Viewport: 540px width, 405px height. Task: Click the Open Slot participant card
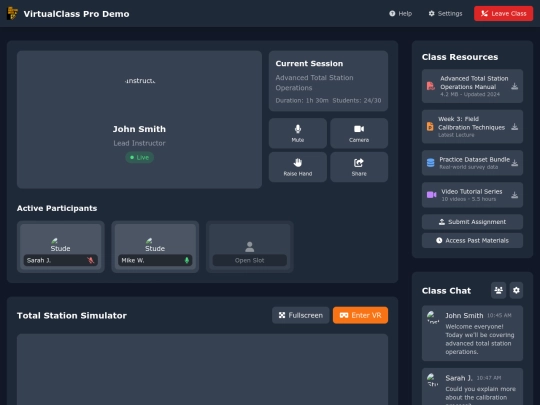click(x=250, y=247)
